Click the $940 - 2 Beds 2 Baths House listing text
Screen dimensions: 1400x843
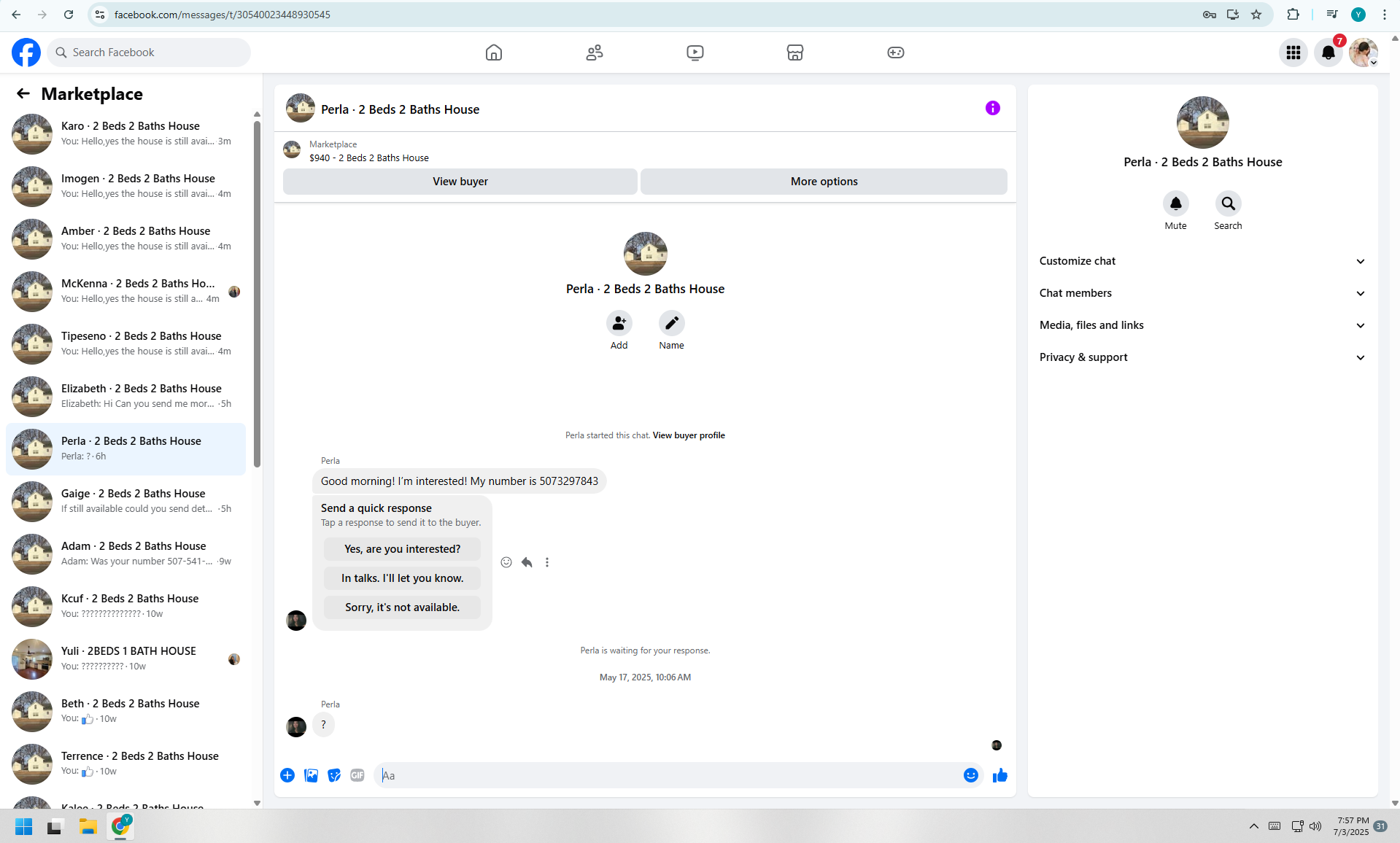point(368,158)
